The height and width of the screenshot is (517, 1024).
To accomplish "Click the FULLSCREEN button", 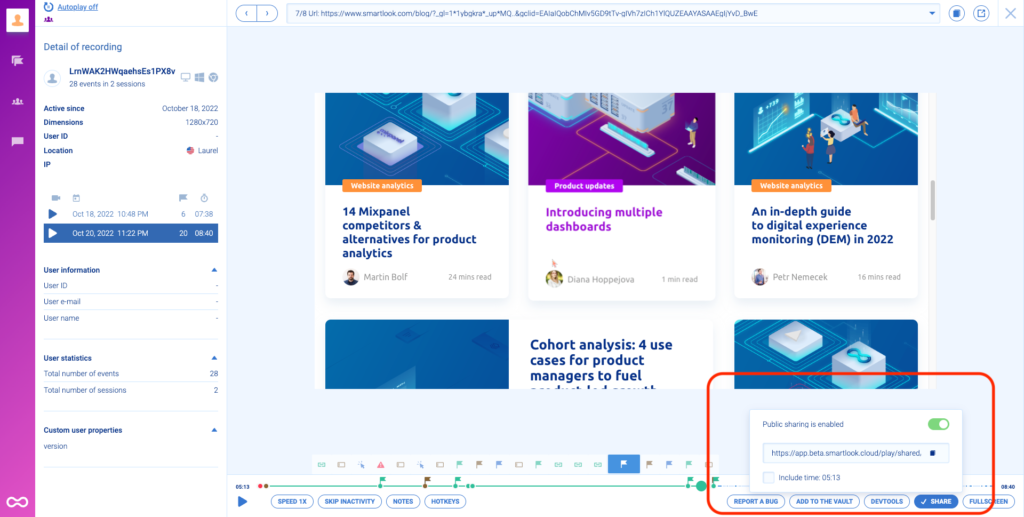I will click(x=988, y=501).
